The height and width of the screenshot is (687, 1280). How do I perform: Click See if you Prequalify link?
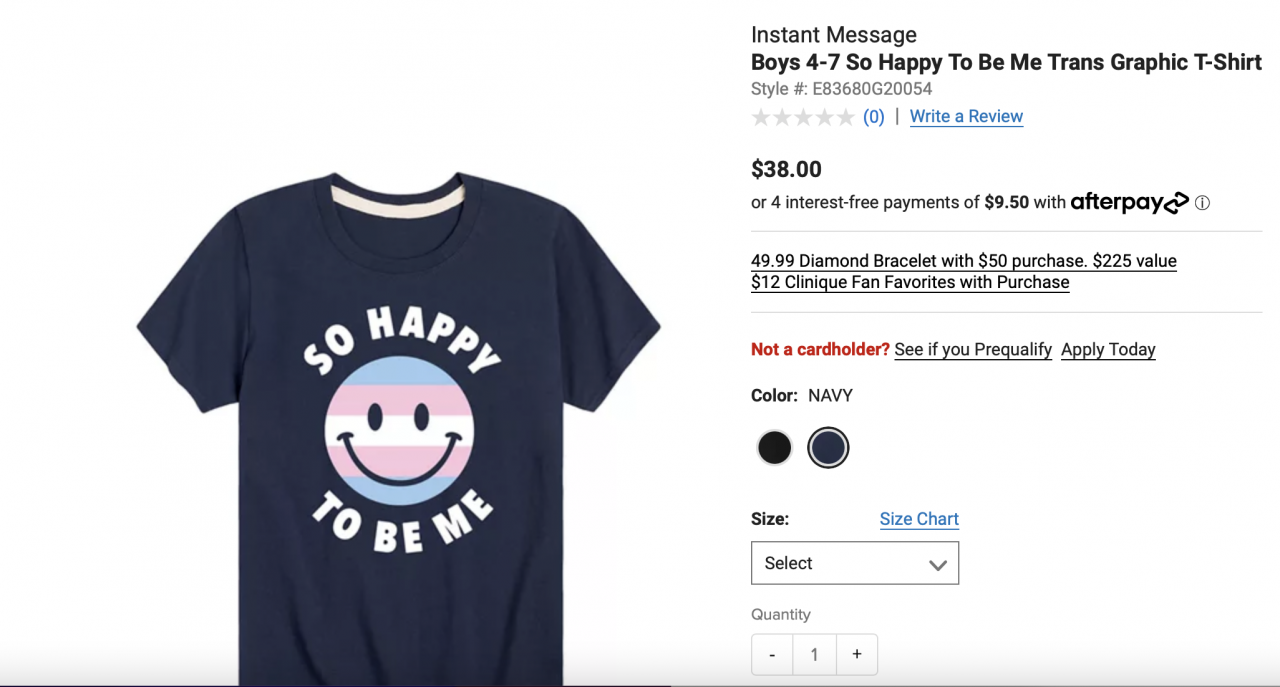pyautogui.click(x=973, y=349)
